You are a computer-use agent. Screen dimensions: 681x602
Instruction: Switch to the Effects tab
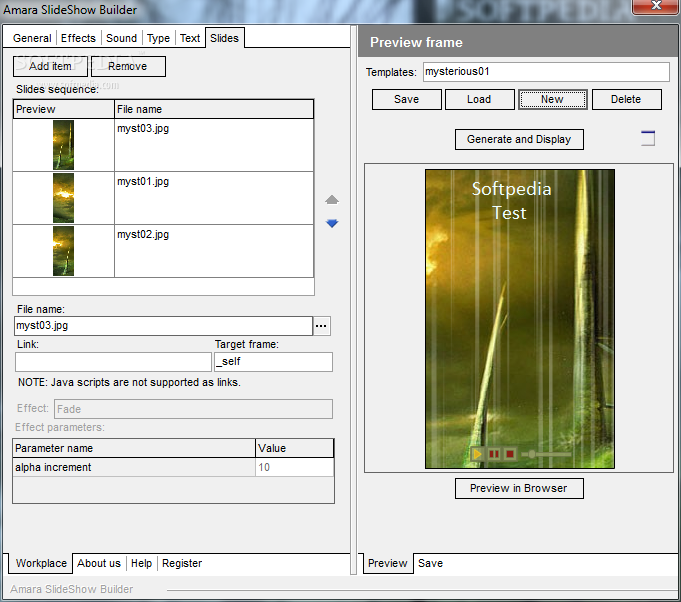point(78,38)
